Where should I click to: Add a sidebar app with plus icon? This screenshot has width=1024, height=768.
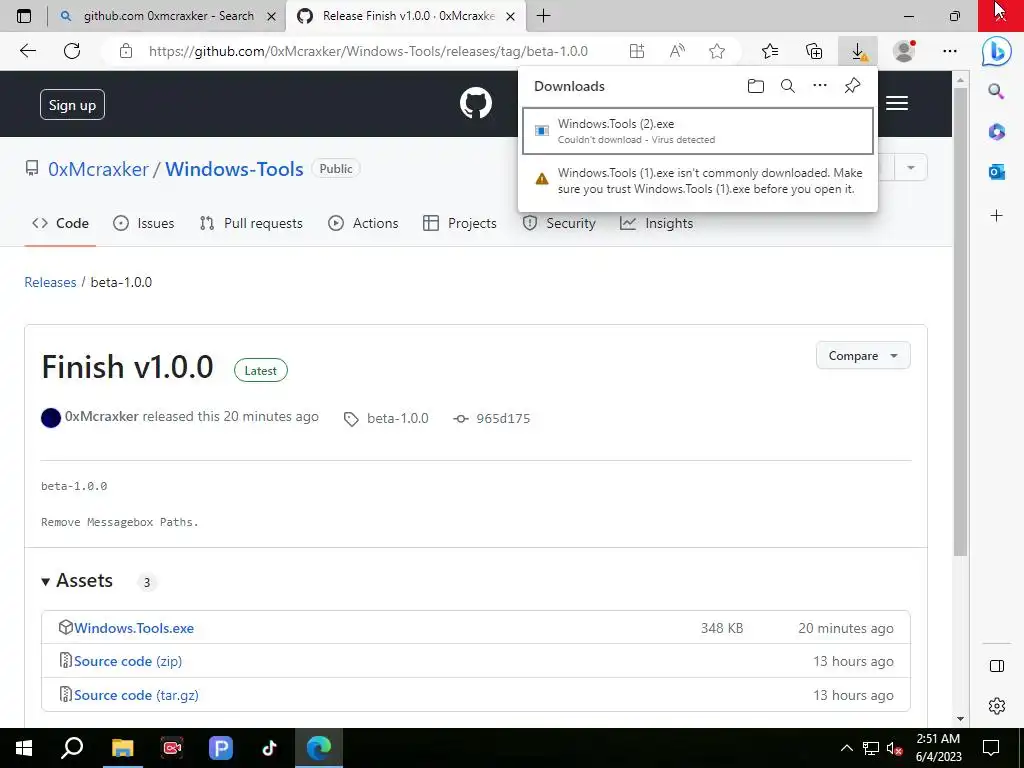pos(997,216)
